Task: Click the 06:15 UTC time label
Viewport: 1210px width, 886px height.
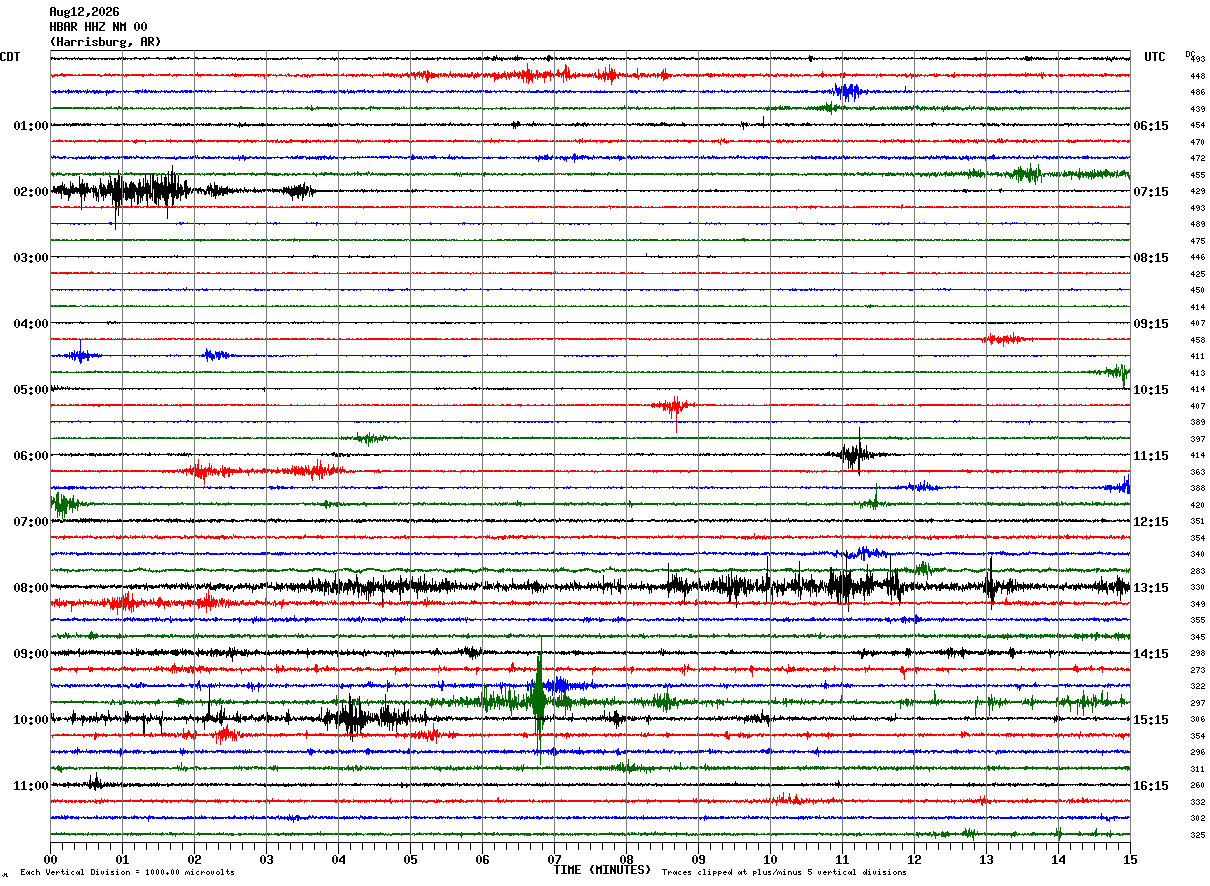Action: (x=1151, y=126)
